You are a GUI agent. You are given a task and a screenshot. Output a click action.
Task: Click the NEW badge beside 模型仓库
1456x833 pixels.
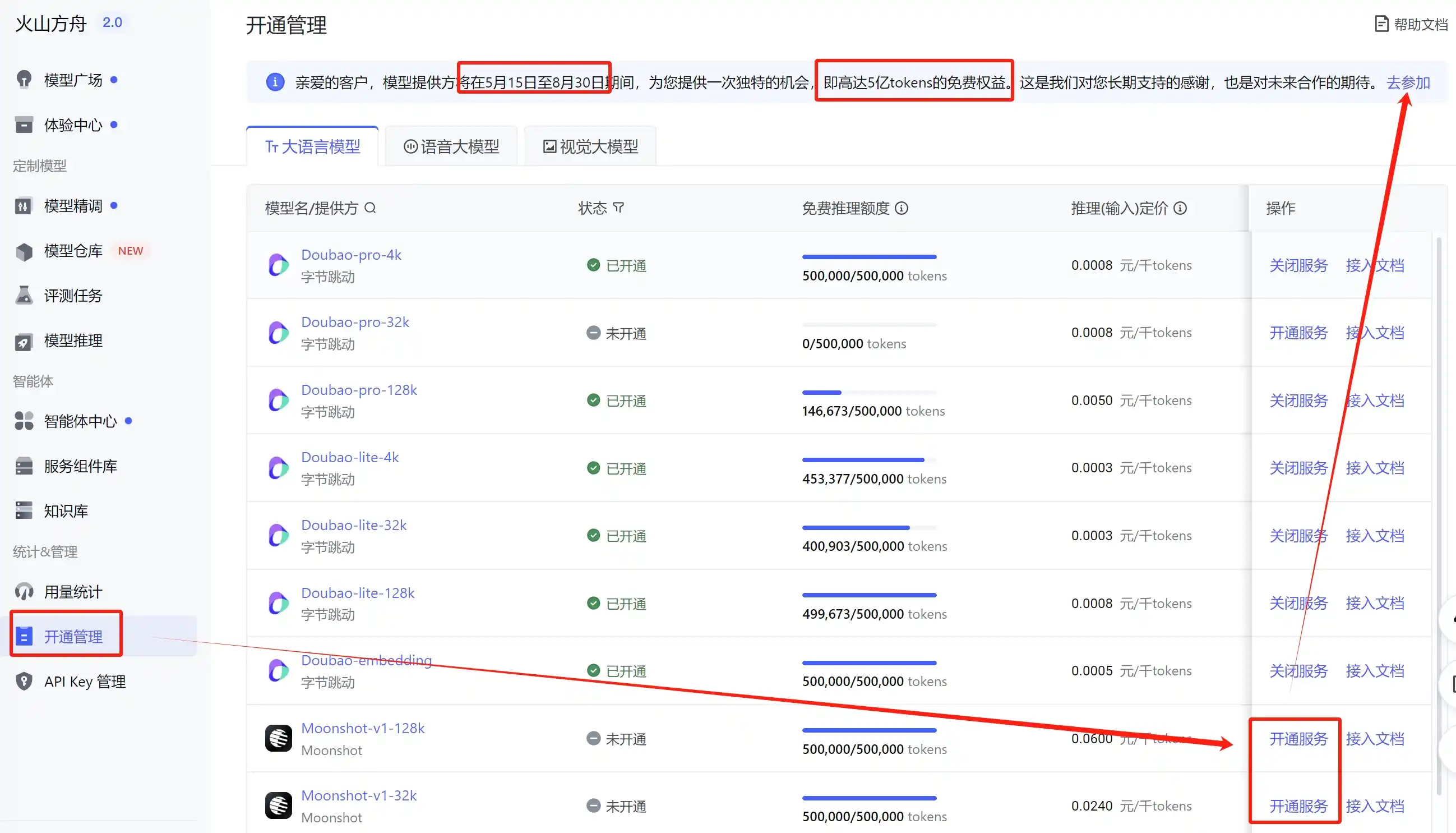tap(131, 251)
